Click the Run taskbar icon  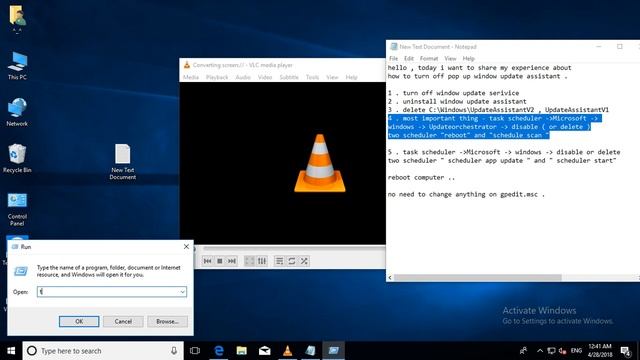(x=333, y=351)
